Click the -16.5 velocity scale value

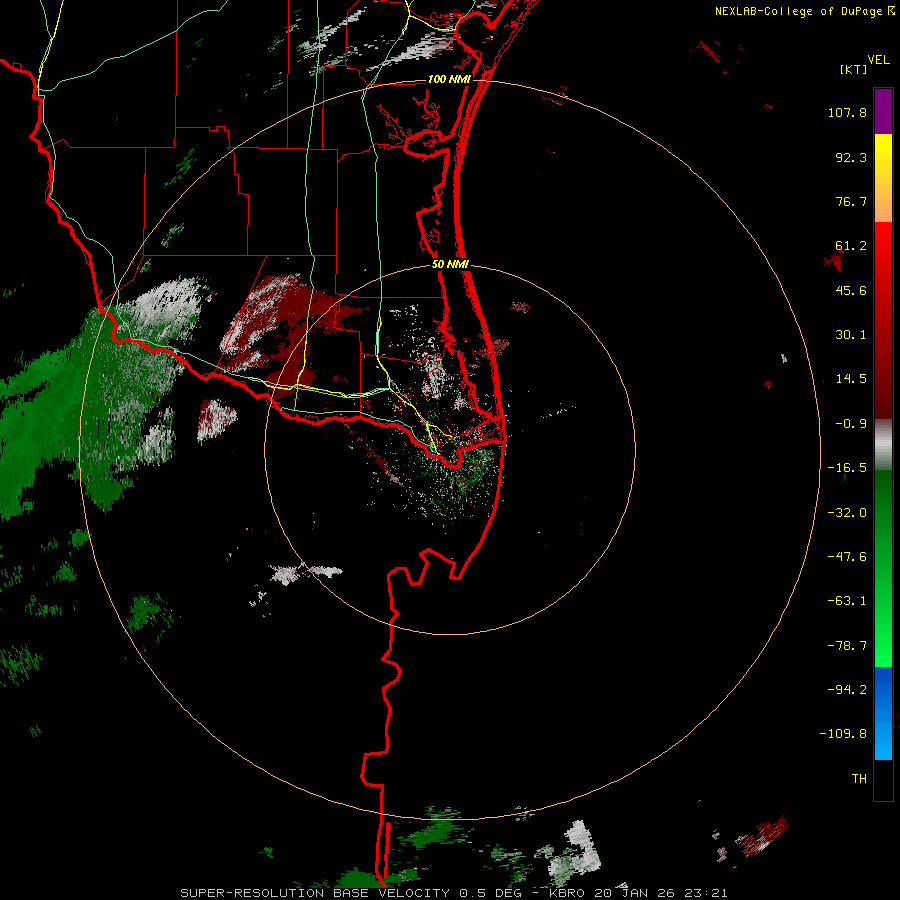point(847,468)
